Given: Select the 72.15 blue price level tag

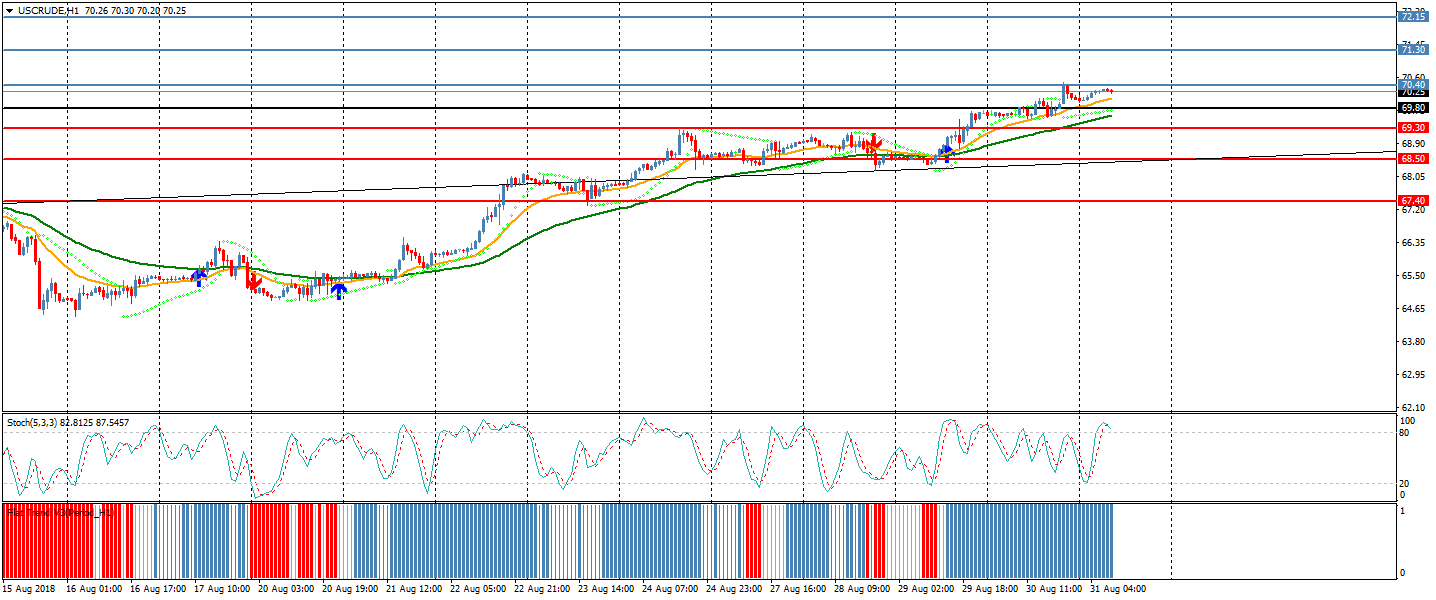Looking at the screenshot, I should pos(1413,17).
